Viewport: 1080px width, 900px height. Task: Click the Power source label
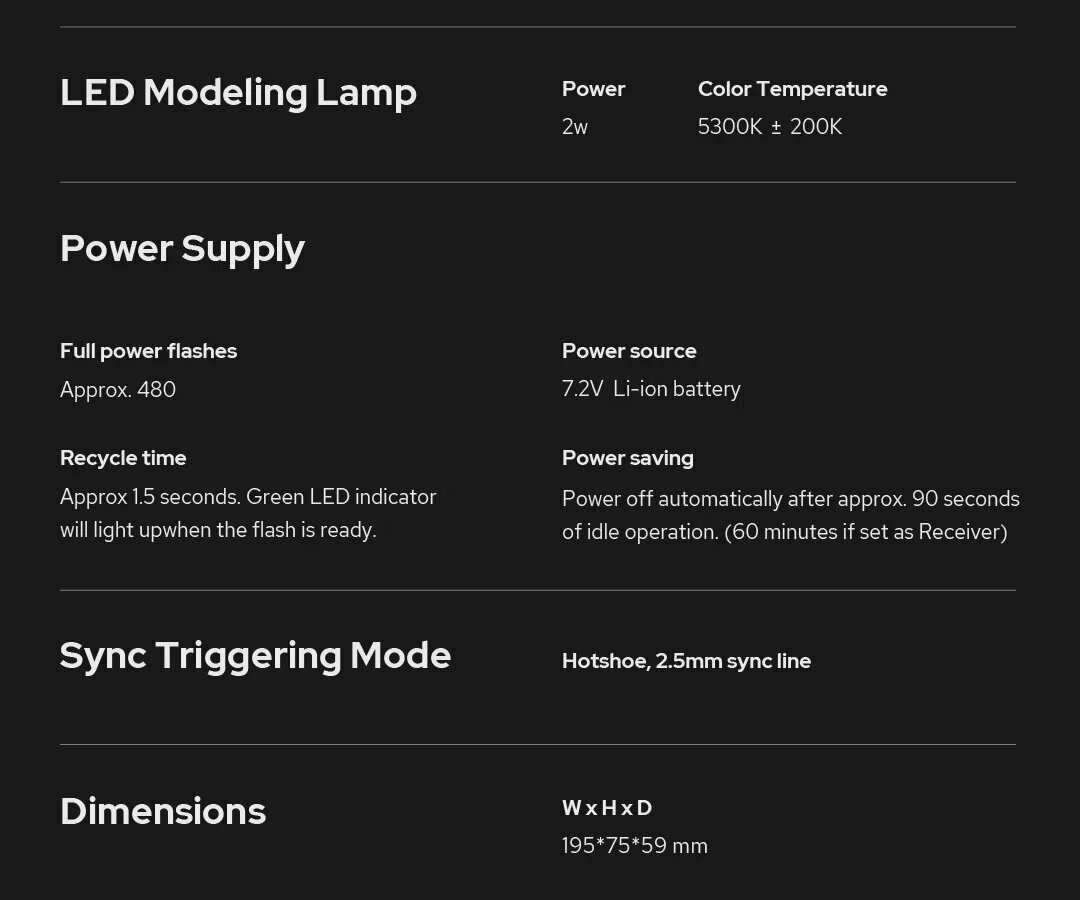coord(629,351)
